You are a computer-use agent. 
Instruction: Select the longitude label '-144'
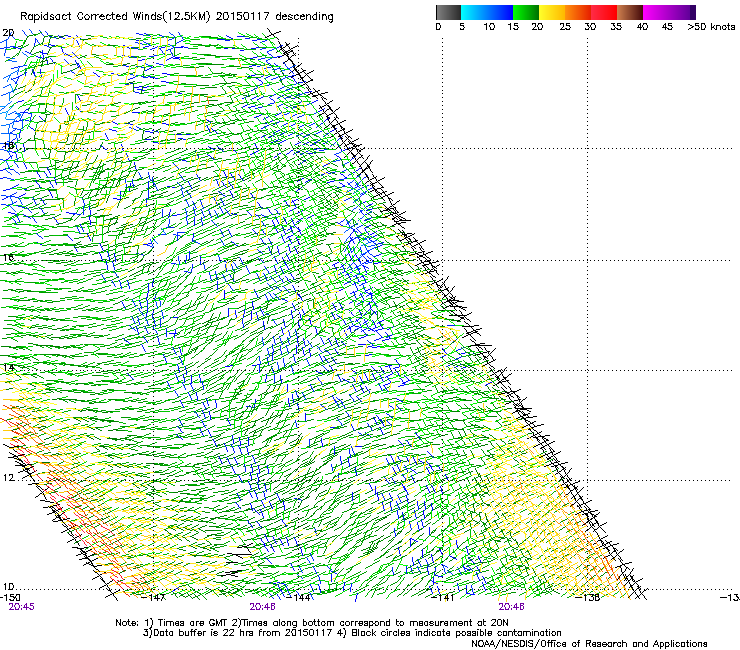[299, 598]
